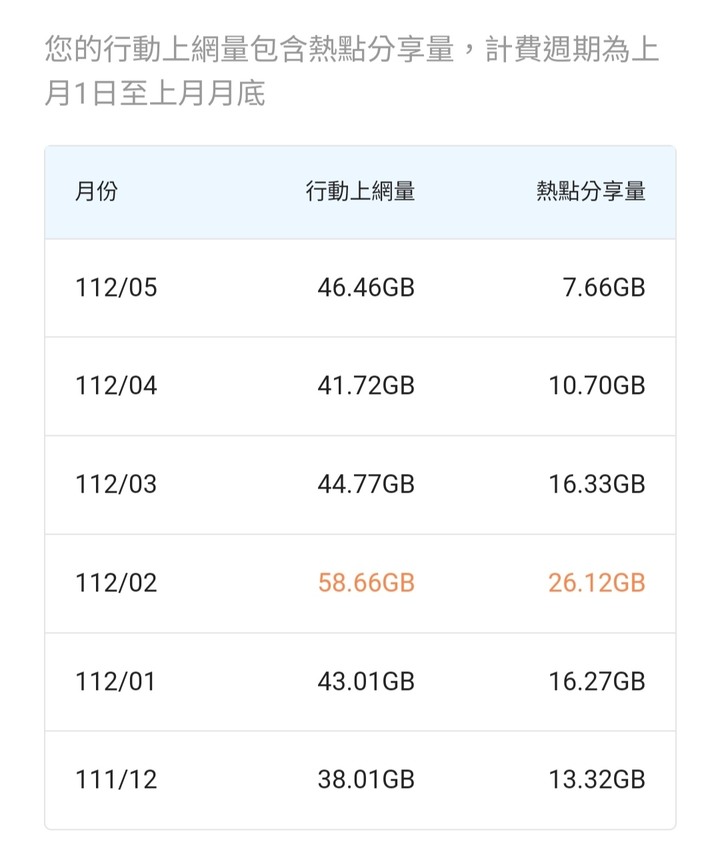Click the 月份 column header
Image resolution: width=720 pixels, height=854 pixels.
coord(96,191)
